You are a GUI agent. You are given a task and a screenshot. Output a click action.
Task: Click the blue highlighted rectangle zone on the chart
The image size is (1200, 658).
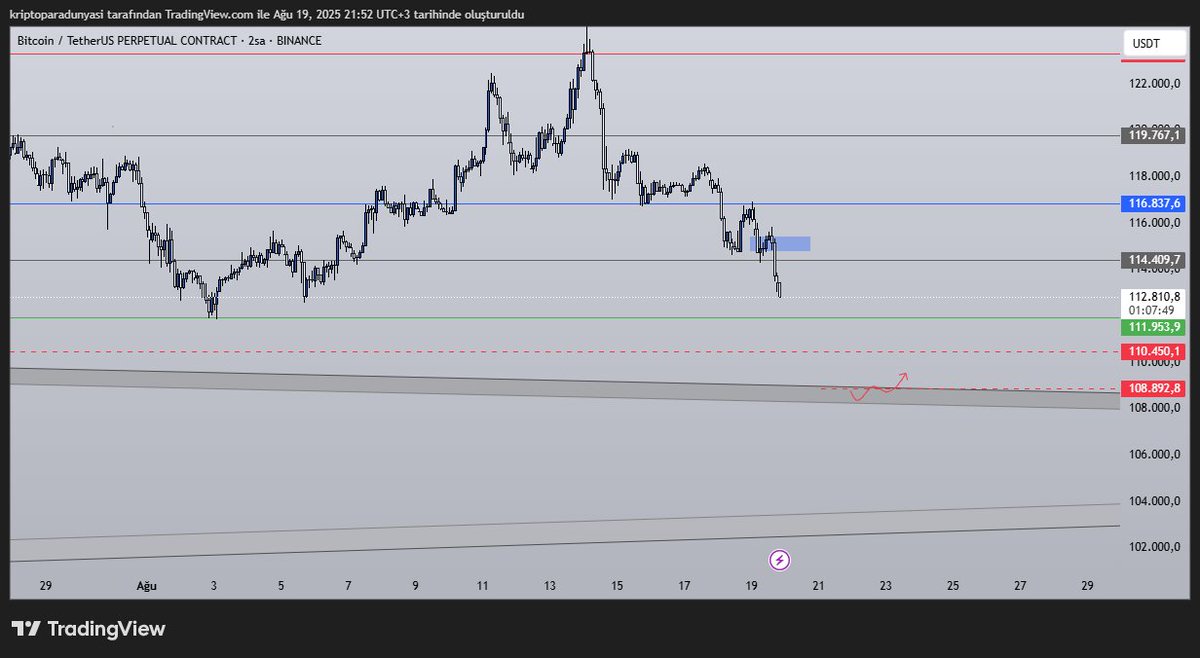[780, 243]
